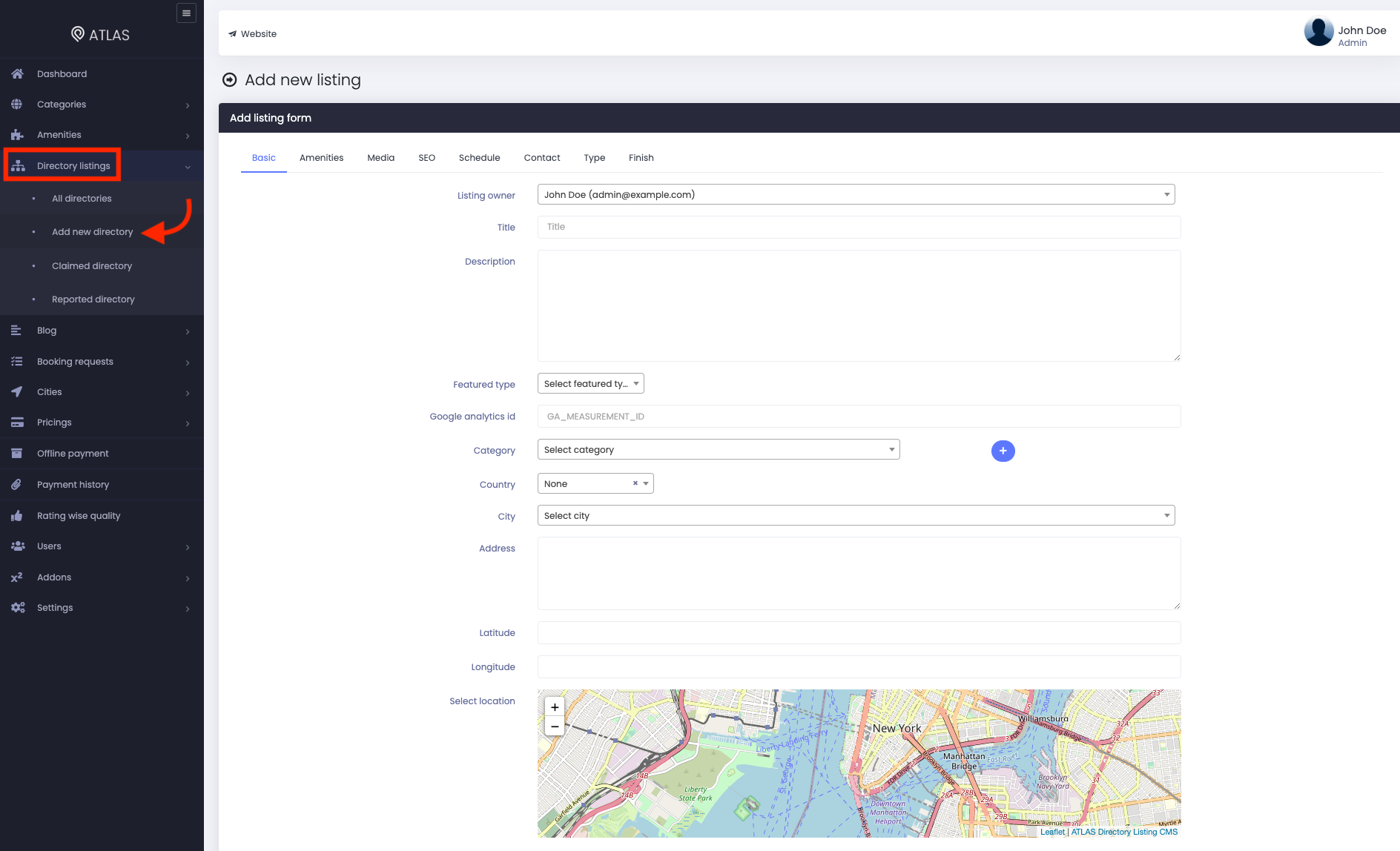Switch to the Finish tab
This screenshot has width=1400, height=851.
(x=641, y=158)
